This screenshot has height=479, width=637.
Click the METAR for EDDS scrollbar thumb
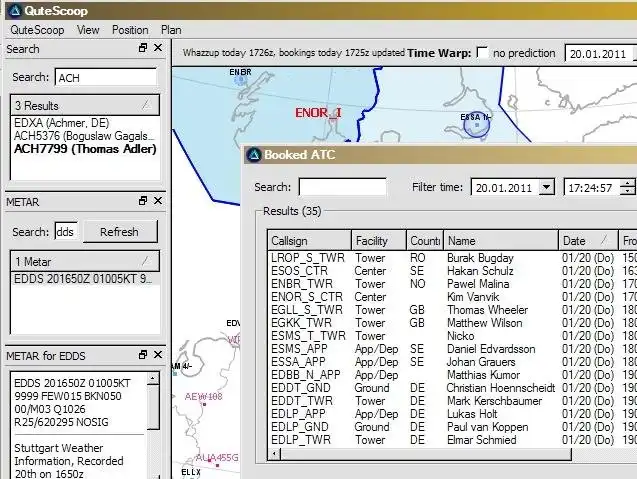click(x=153, y=407)
